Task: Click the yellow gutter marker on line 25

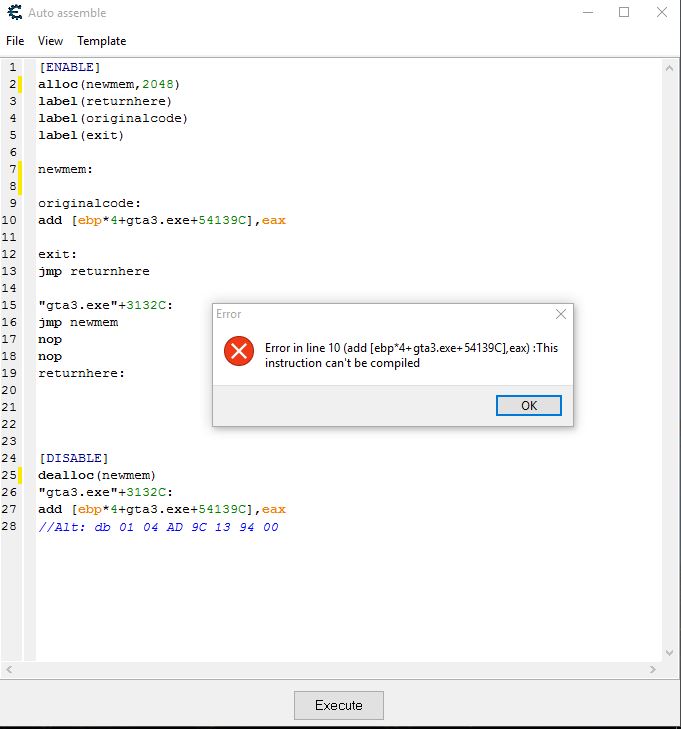Action: pyautogui.click(x=19, y=475)
